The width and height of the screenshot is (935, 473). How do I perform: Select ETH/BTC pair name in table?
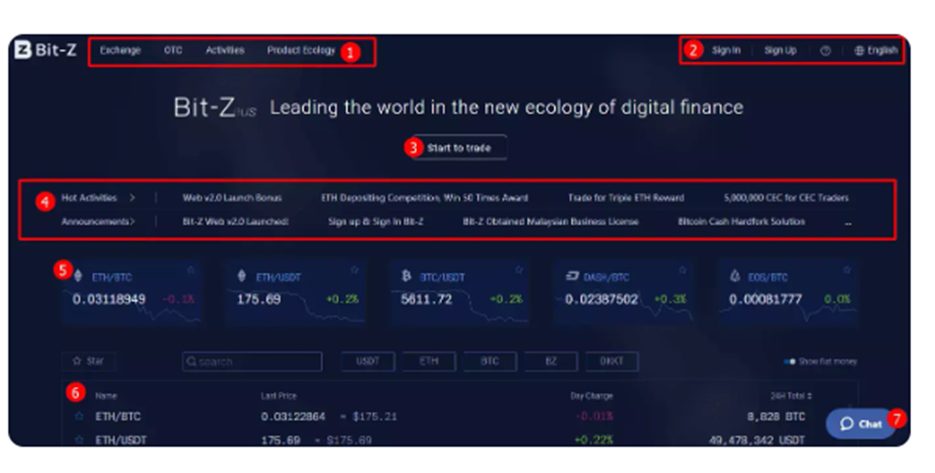(118, 416)
